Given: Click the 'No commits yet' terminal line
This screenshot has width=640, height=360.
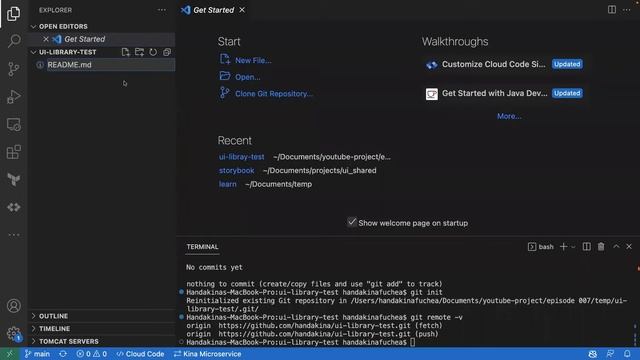Looking at the screenshot, I should pos(214,267).
